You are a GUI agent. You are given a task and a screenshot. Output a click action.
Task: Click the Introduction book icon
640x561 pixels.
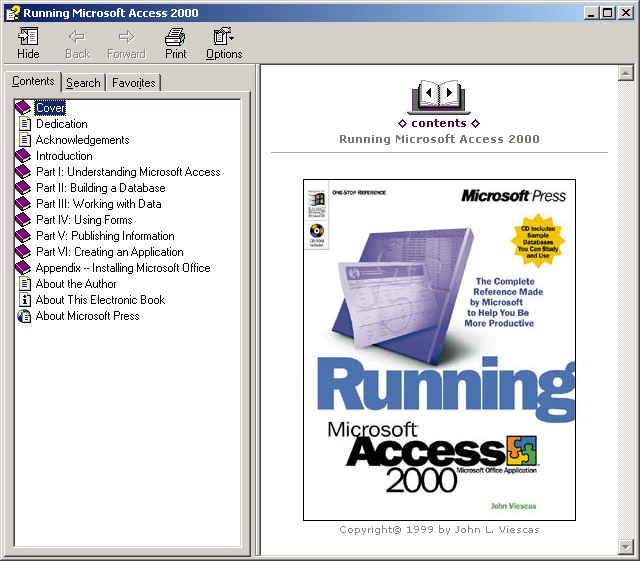[x=23, y=156]
